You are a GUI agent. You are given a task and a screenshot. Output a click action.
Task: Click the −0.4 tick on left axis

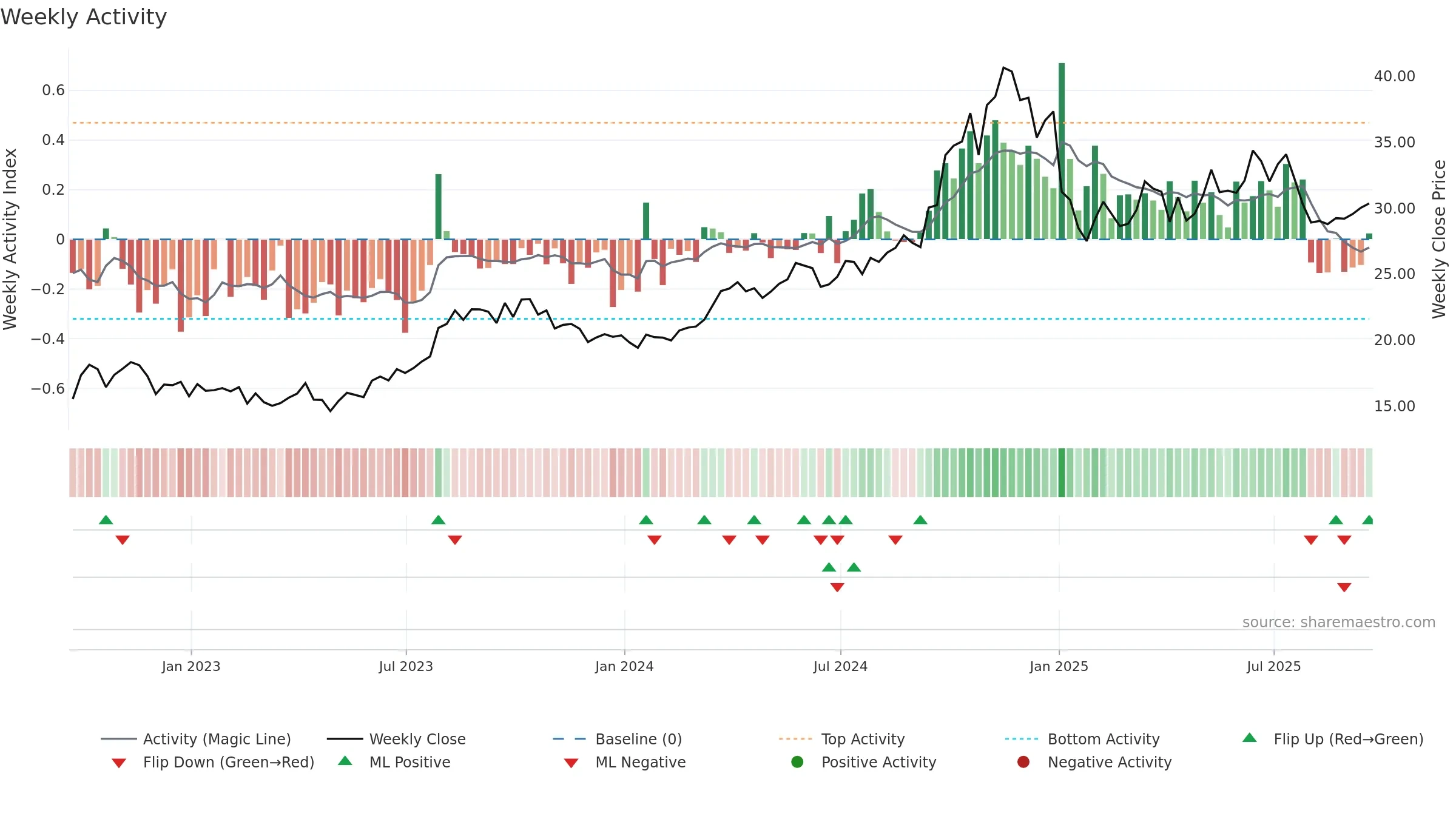click(x=48, y=339)
